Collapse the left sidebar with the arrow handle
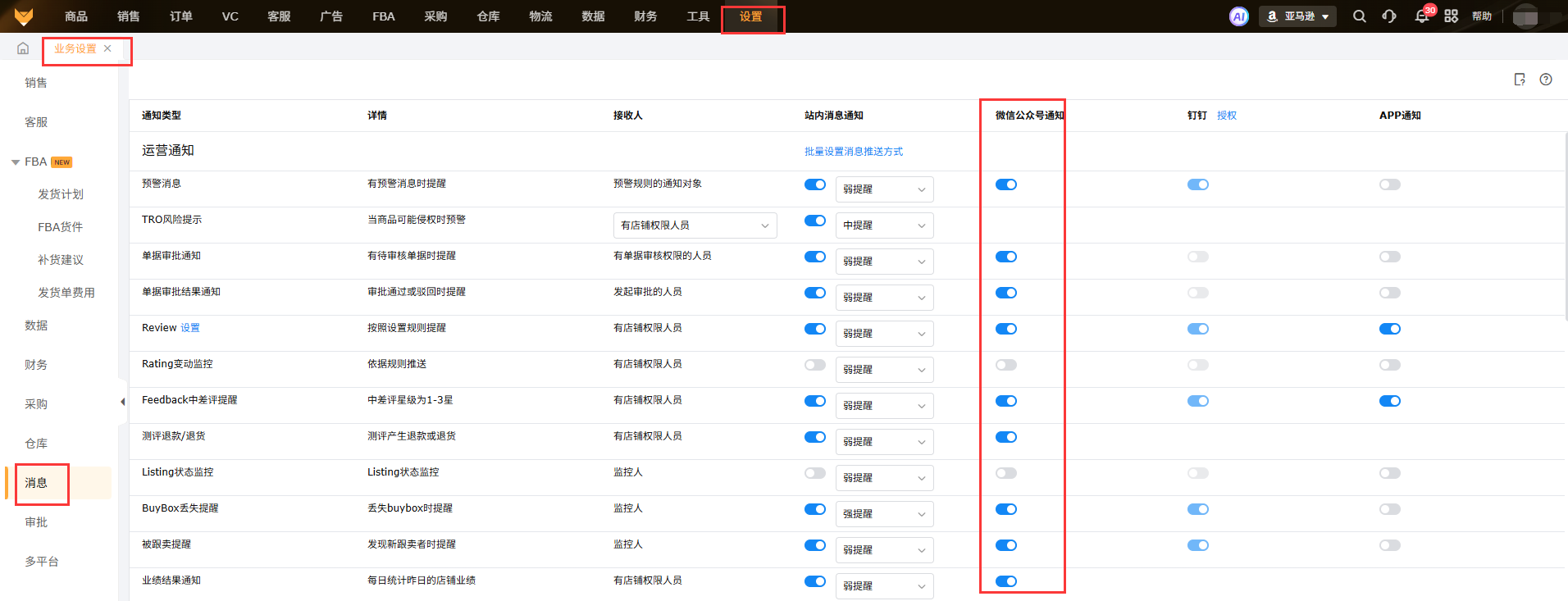Screen dimensions: 1568x601 coord(122,402)
